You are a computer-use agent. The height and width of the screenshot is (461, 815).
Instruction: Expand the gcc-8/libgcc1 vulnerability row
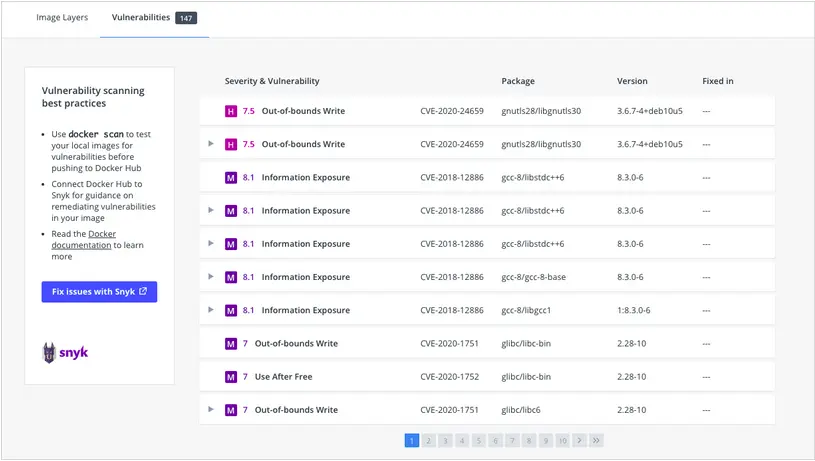coord(211,310)
